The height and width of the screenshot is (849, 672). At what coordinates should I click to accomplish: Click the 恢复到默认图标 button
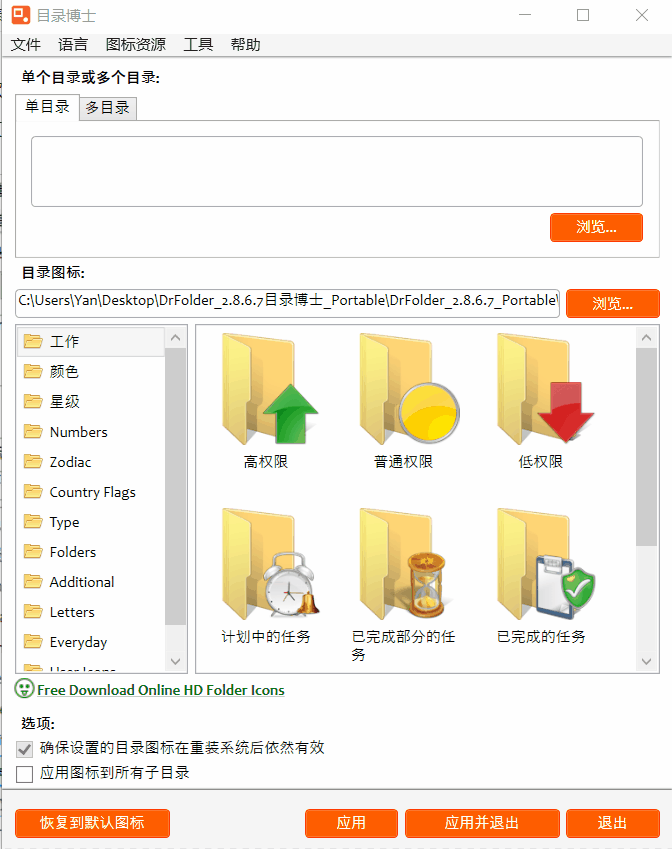[x=92, y=823]
